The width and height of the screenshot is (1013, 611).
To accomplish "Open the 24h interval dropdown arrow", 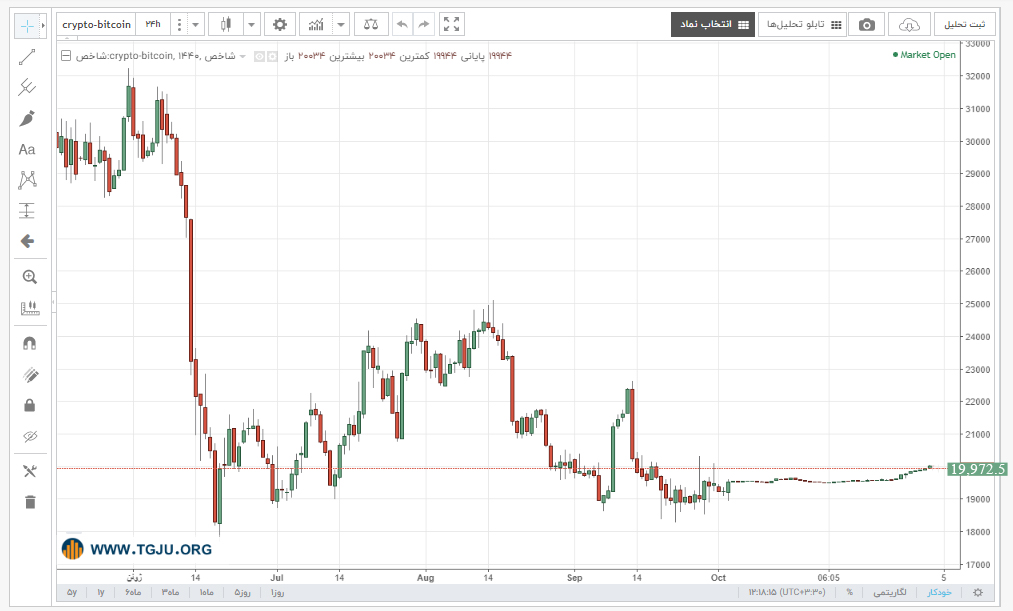I will (x=195, y=25).
